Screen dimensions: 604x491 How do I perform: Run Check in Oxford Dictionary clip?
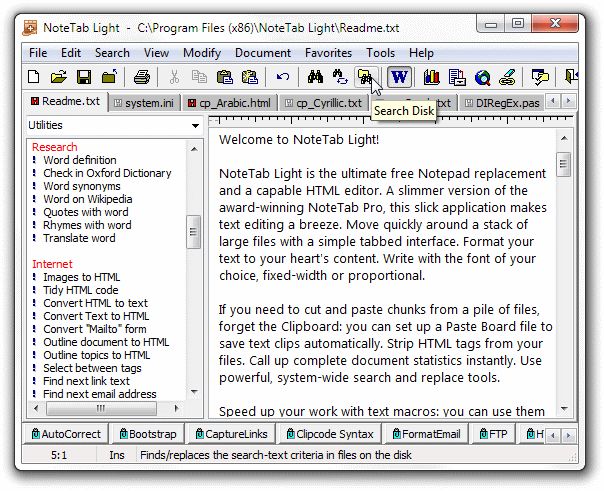click(x=107, y=173)
